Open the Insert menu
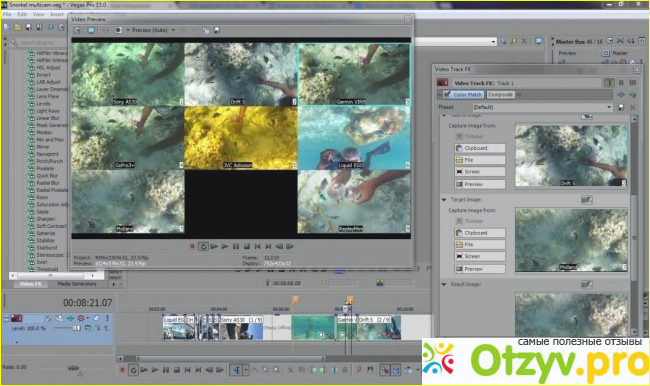 57,14
